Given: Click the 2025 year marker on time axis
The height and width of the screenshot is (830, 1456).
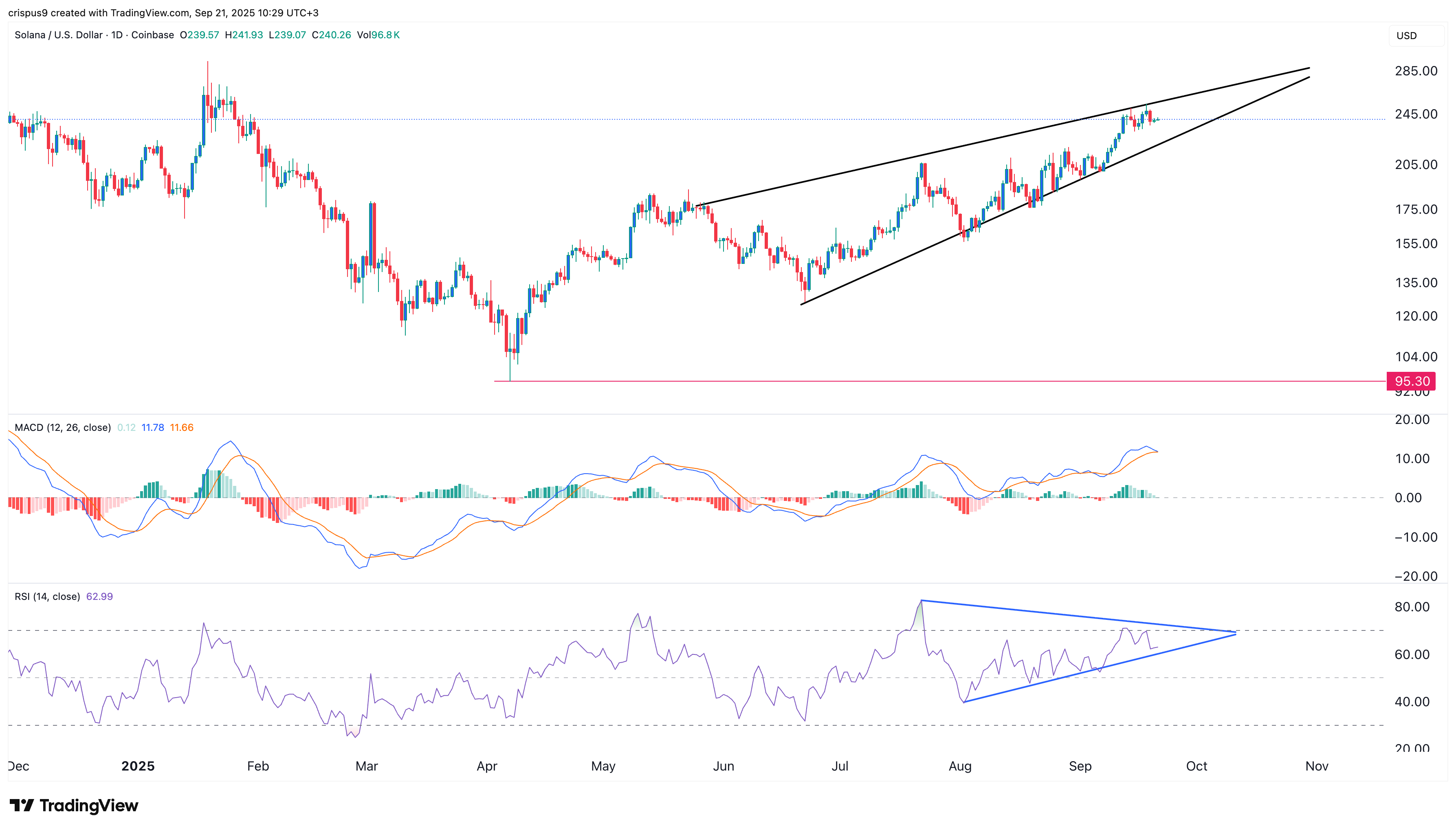Looking at the screenshot, I should [137, 766].
